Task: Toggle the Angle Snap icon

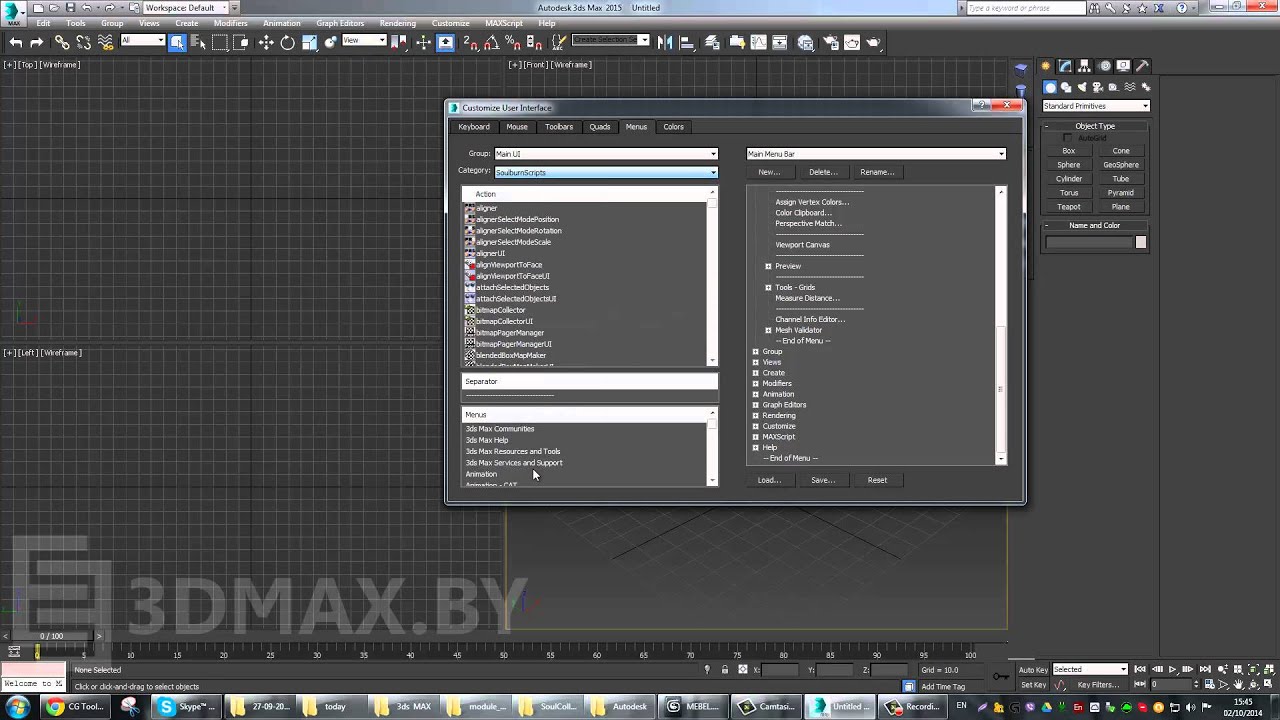Action: [491, 42]
